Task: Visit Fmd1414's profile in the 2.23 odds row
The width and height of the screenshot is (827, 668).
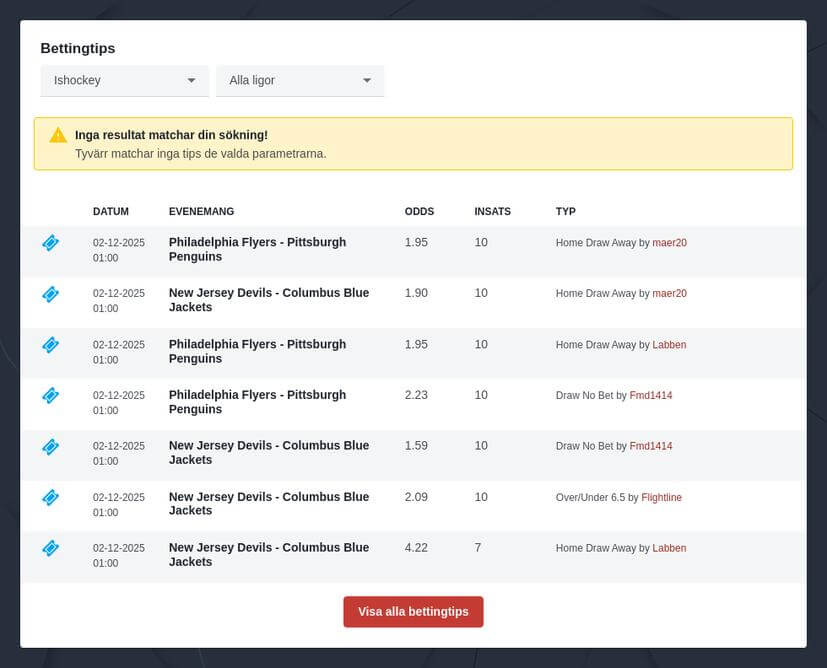Action: pos(650,396)
